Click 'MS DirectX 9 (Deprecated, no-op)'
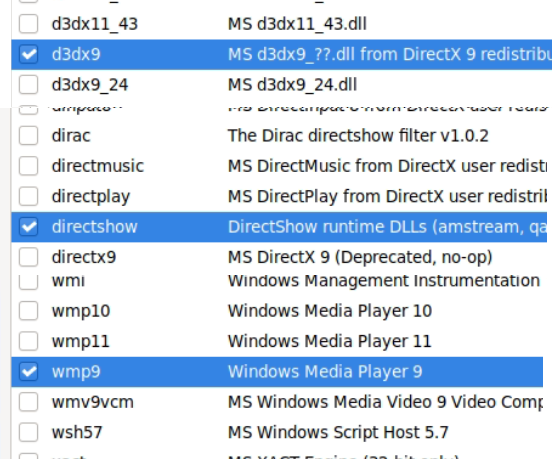 [360, 257]
